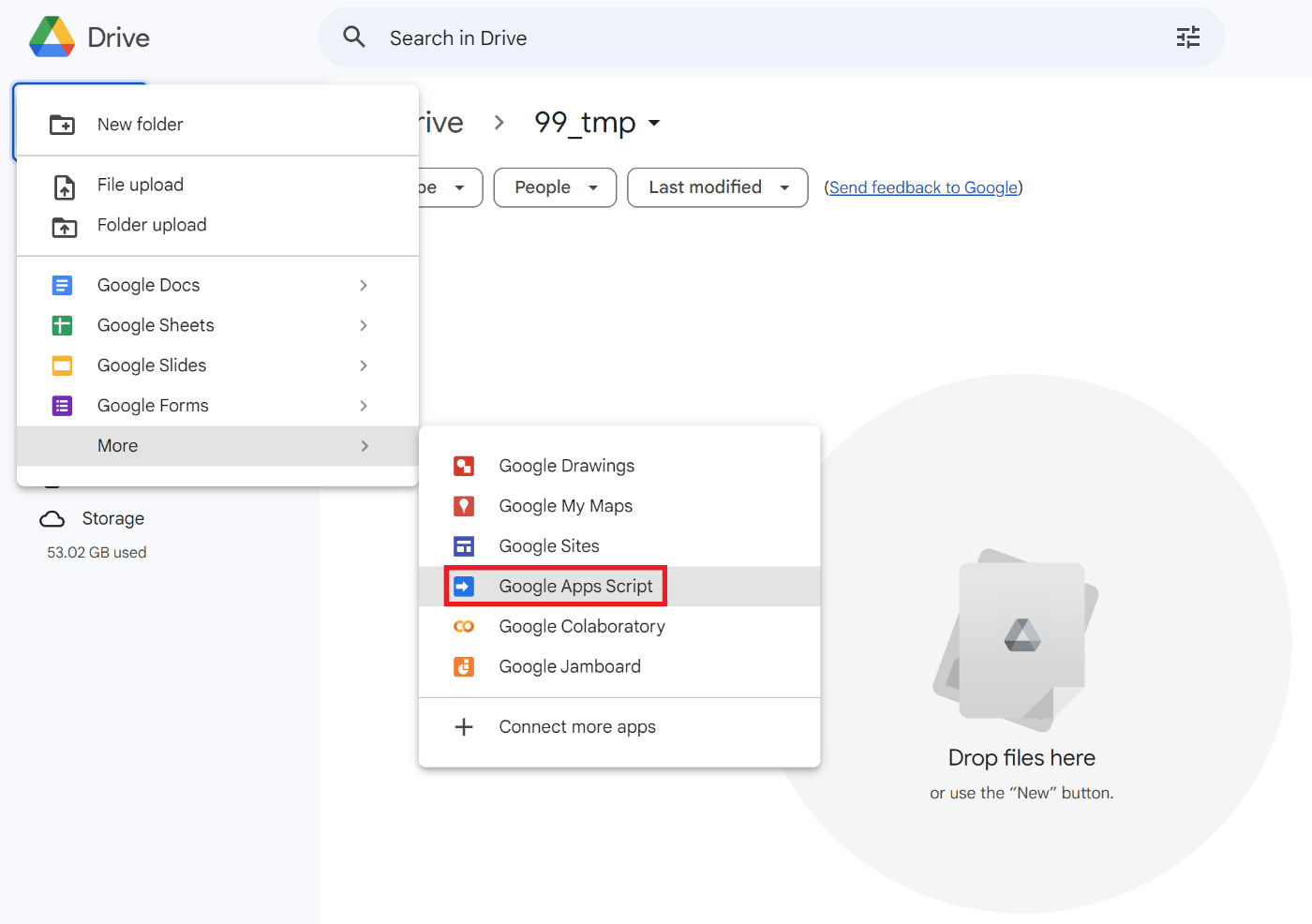The height and width of the screenshot is (924, 1312).
Task: Select Google My Maps menu entry
Action: (x=619, y=506)
